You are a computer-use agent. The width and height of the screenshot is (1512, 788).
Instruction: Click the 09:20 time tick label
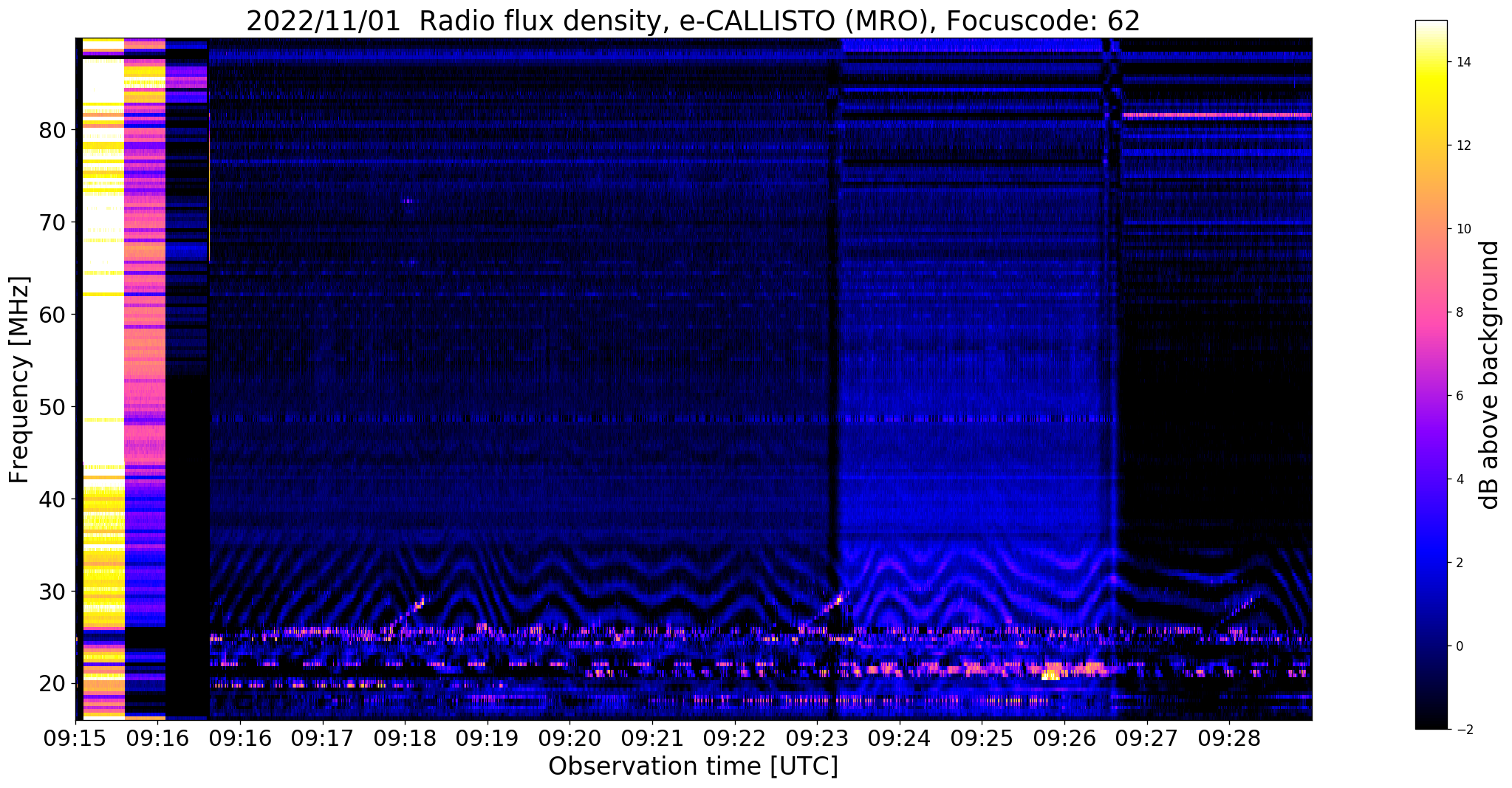pyautogui.click(x=569, y=739)
